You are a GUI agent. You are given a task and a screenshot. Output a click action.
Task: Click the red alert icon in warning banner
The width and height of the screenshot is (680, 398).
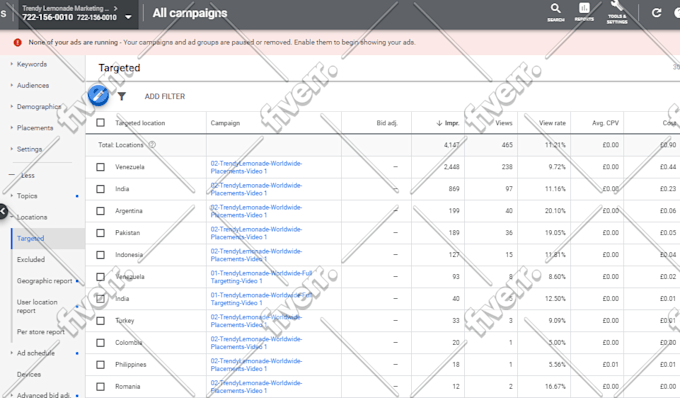tap(17, 42)
